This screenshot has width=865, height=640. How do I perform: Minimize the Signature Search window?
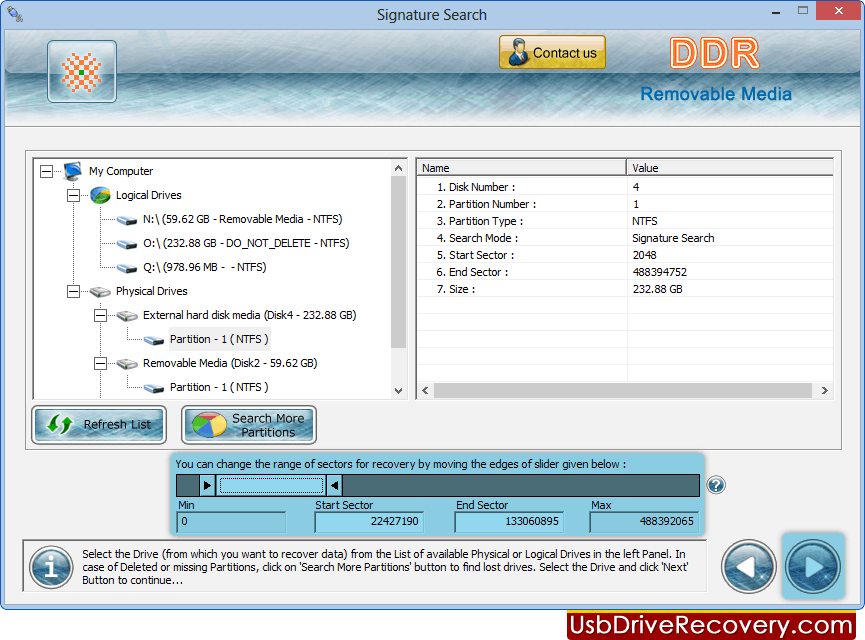[776, 12]
